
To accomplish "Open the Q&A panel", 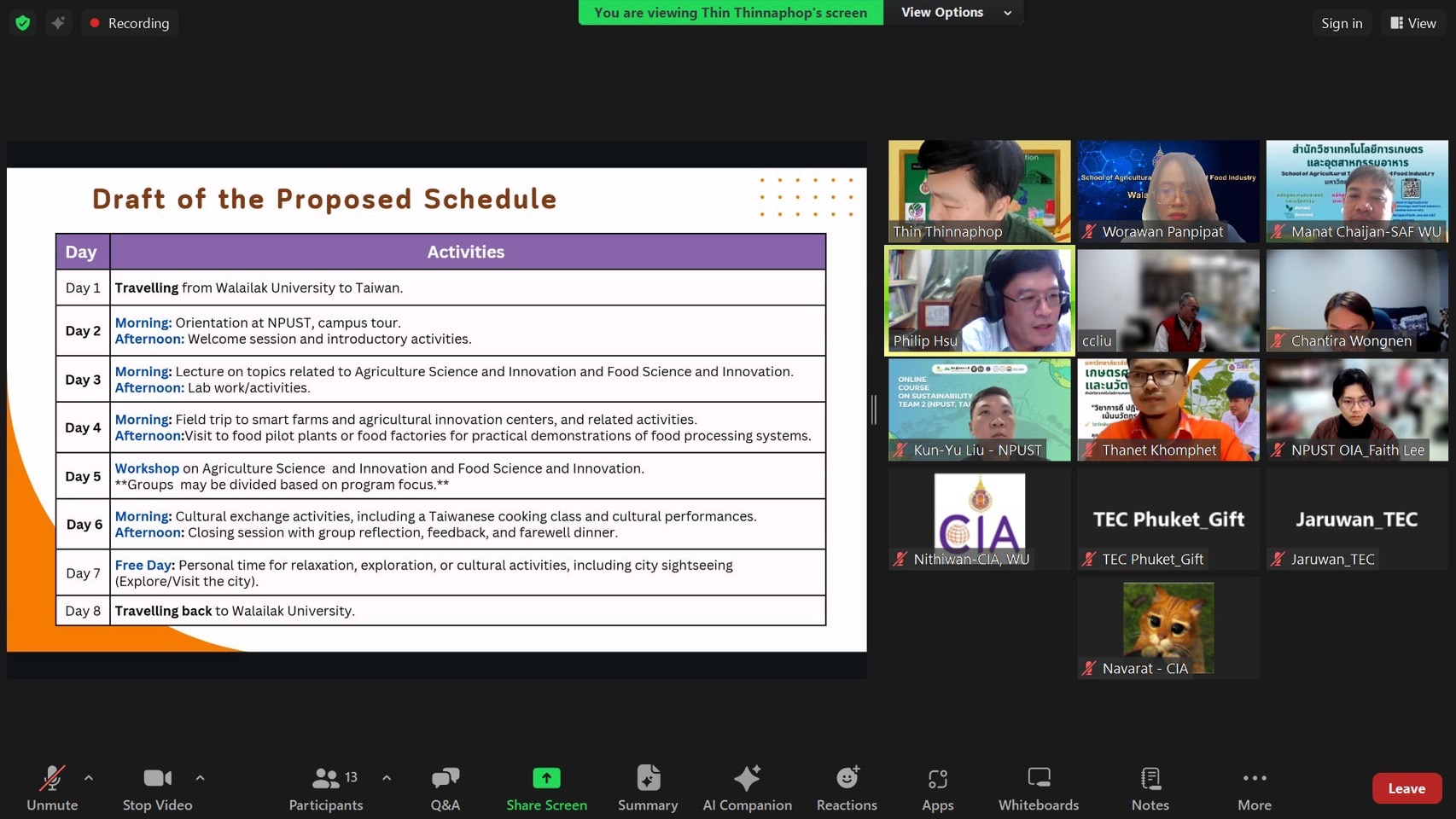I will (445, 788).
